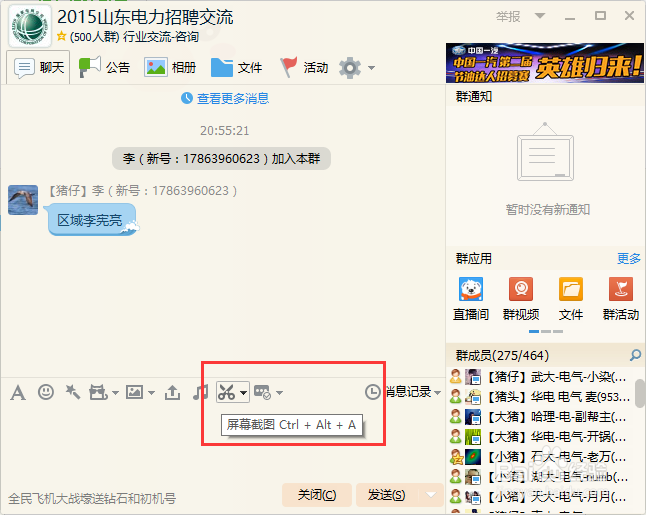Click the upload file arrow icon

[172, 392]
